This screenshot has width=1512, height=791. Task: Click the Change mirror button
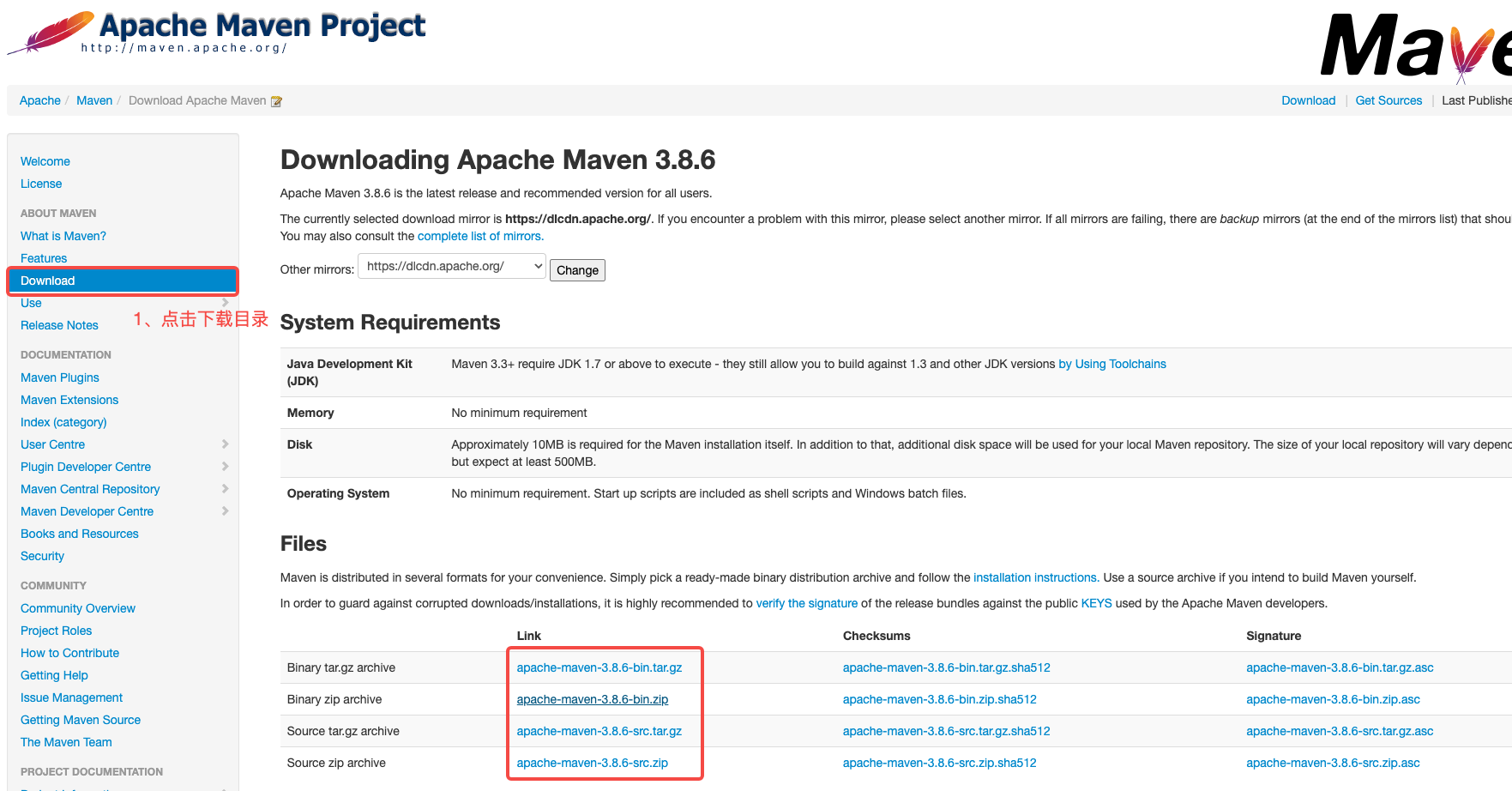[x=576, y=269]
